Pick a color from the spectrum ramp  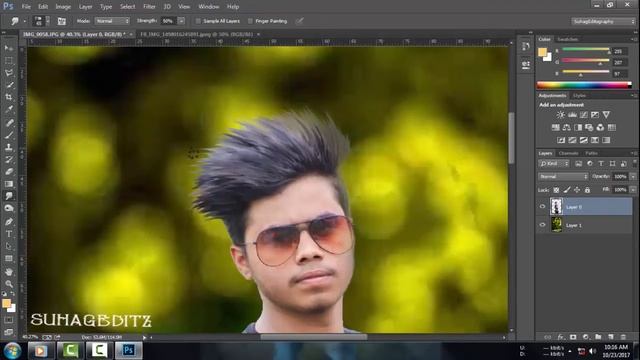coord(584,85)
